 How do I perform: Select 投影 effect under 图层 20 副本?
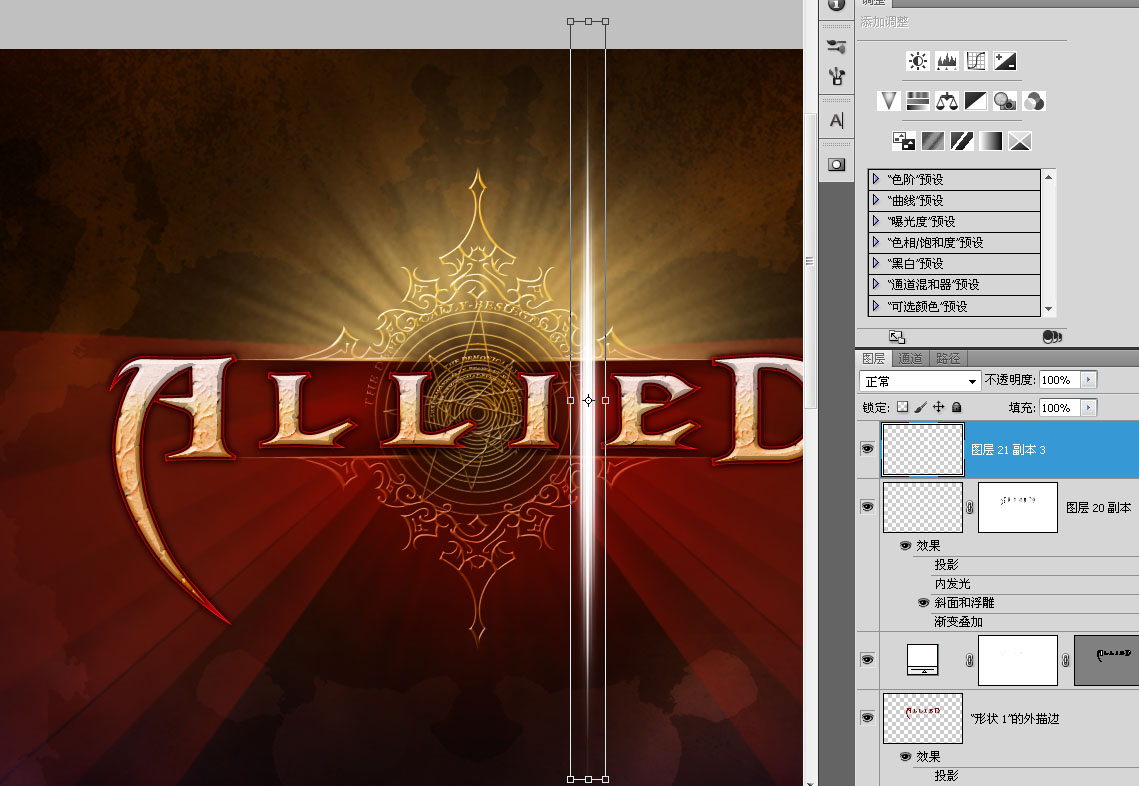(x=947, y=564)
